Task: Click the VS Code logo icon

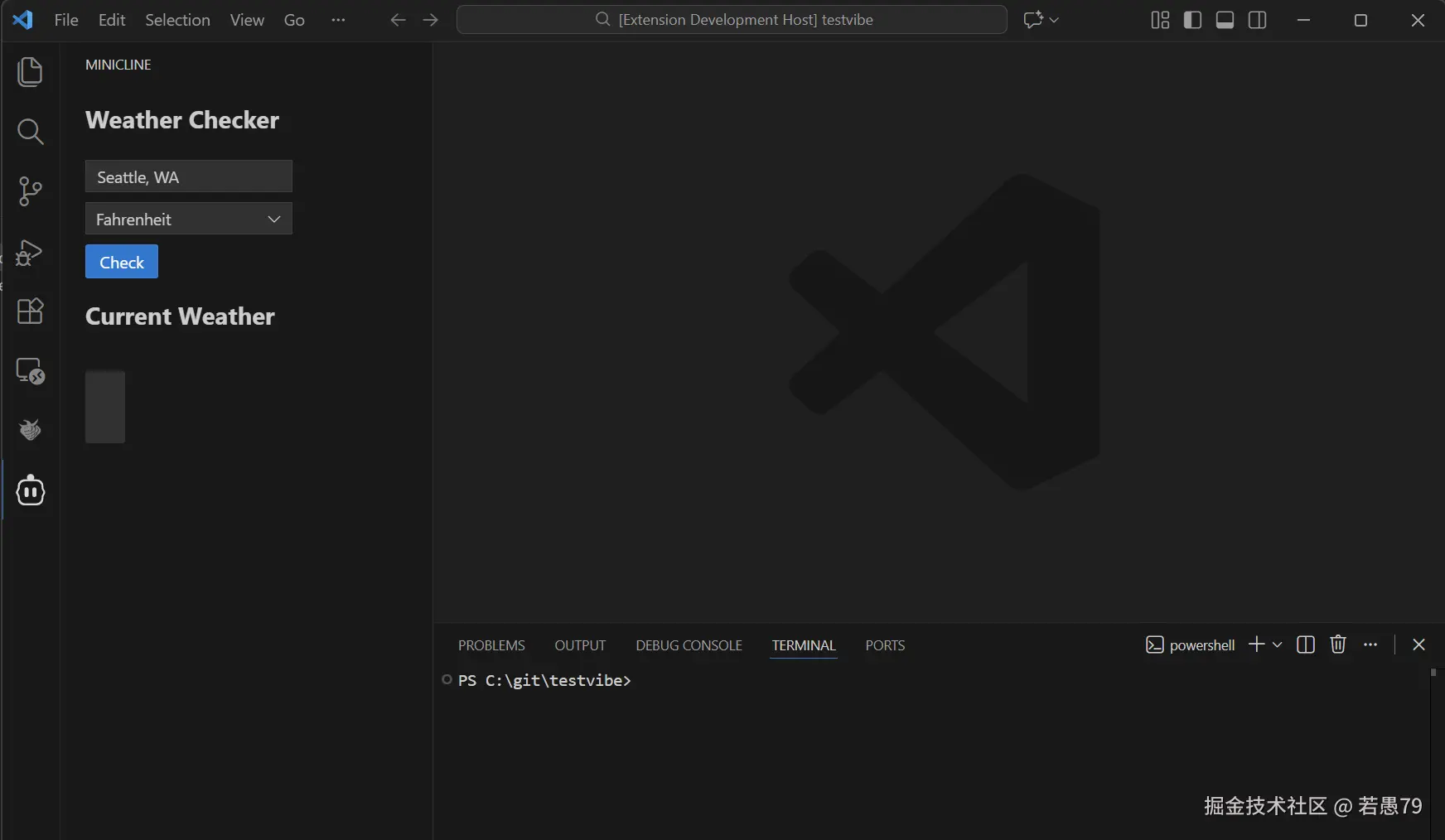Action: pos(23,20)
